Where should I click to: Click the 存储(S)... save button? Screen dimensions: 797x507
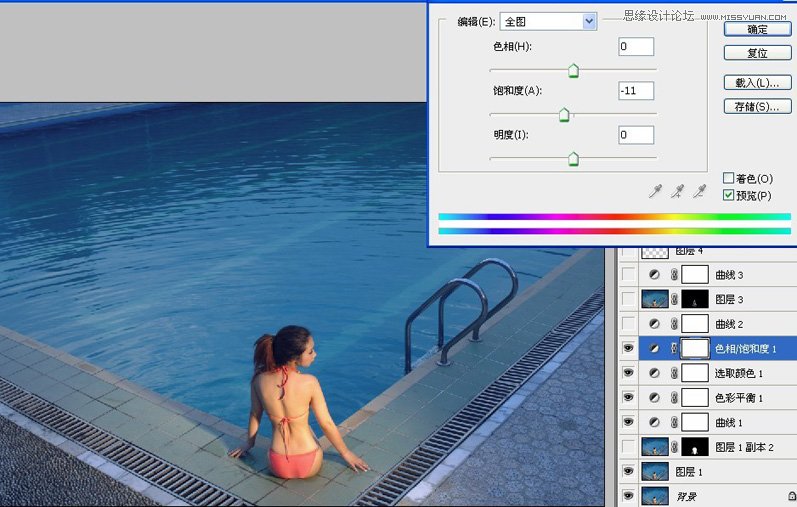coord(757,106)
